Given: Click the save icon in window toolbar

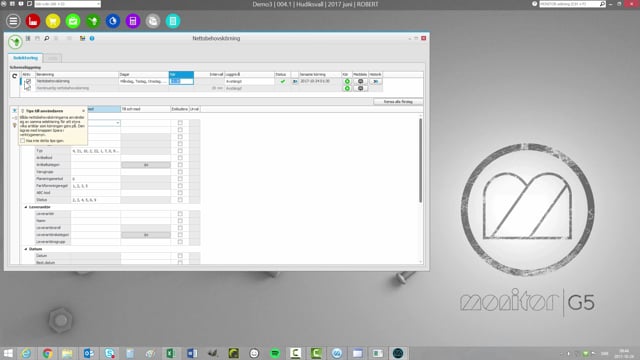Looking at the screenshot, I should pos(37,38).
